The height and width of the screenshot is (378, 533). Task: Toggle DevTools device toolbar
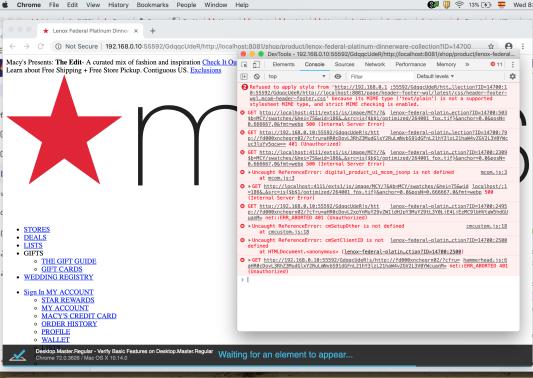(256, 64)
